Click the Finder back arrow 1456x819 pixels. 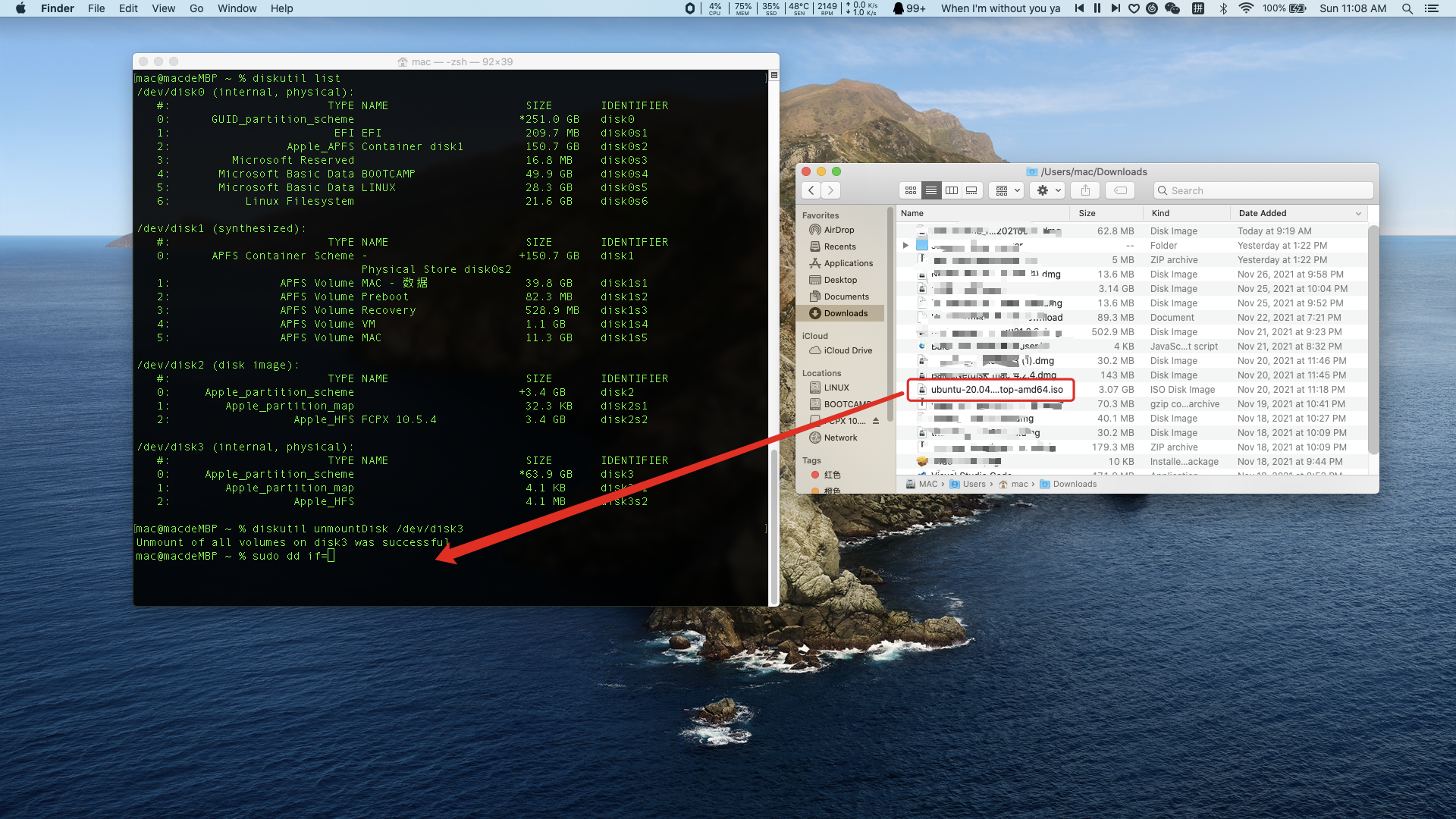pos(811,190)
